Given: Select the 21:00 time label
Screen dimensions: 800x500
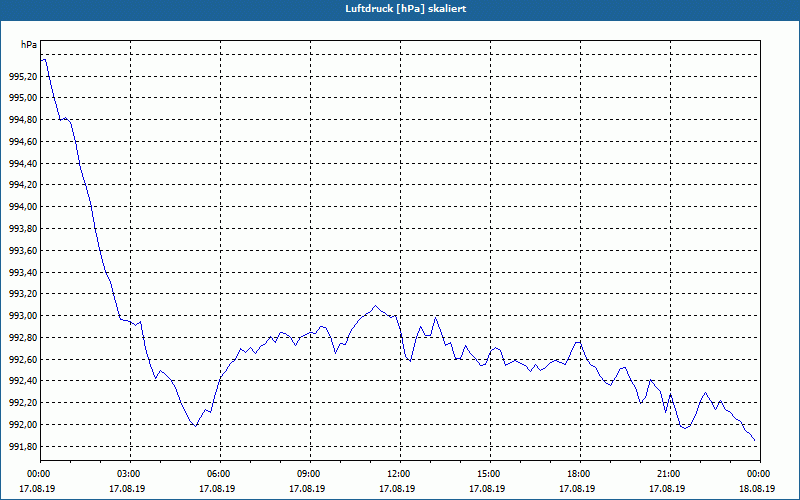Looking at the screenshot, I should 670,474.
